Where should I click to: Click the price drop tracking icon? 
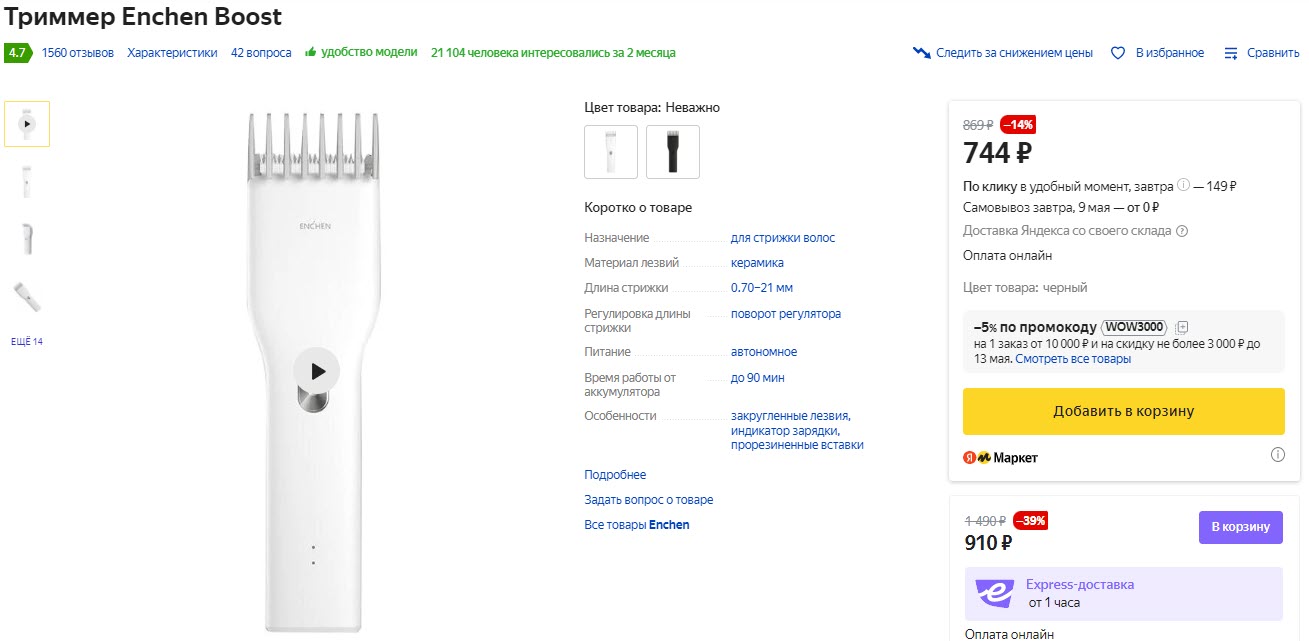[922, 53]
